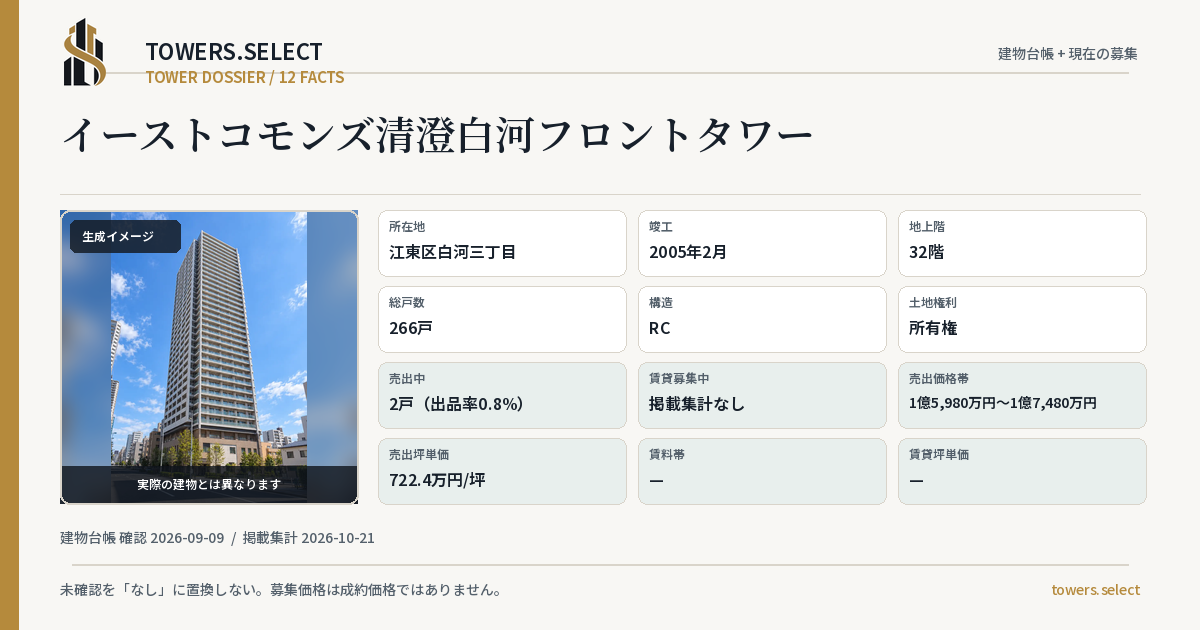Select the 売出価格帯 card 1億5,980万円〜1億7,480万円
The width and height of the screenshot is (1200, 630).
pos(1022,395)
